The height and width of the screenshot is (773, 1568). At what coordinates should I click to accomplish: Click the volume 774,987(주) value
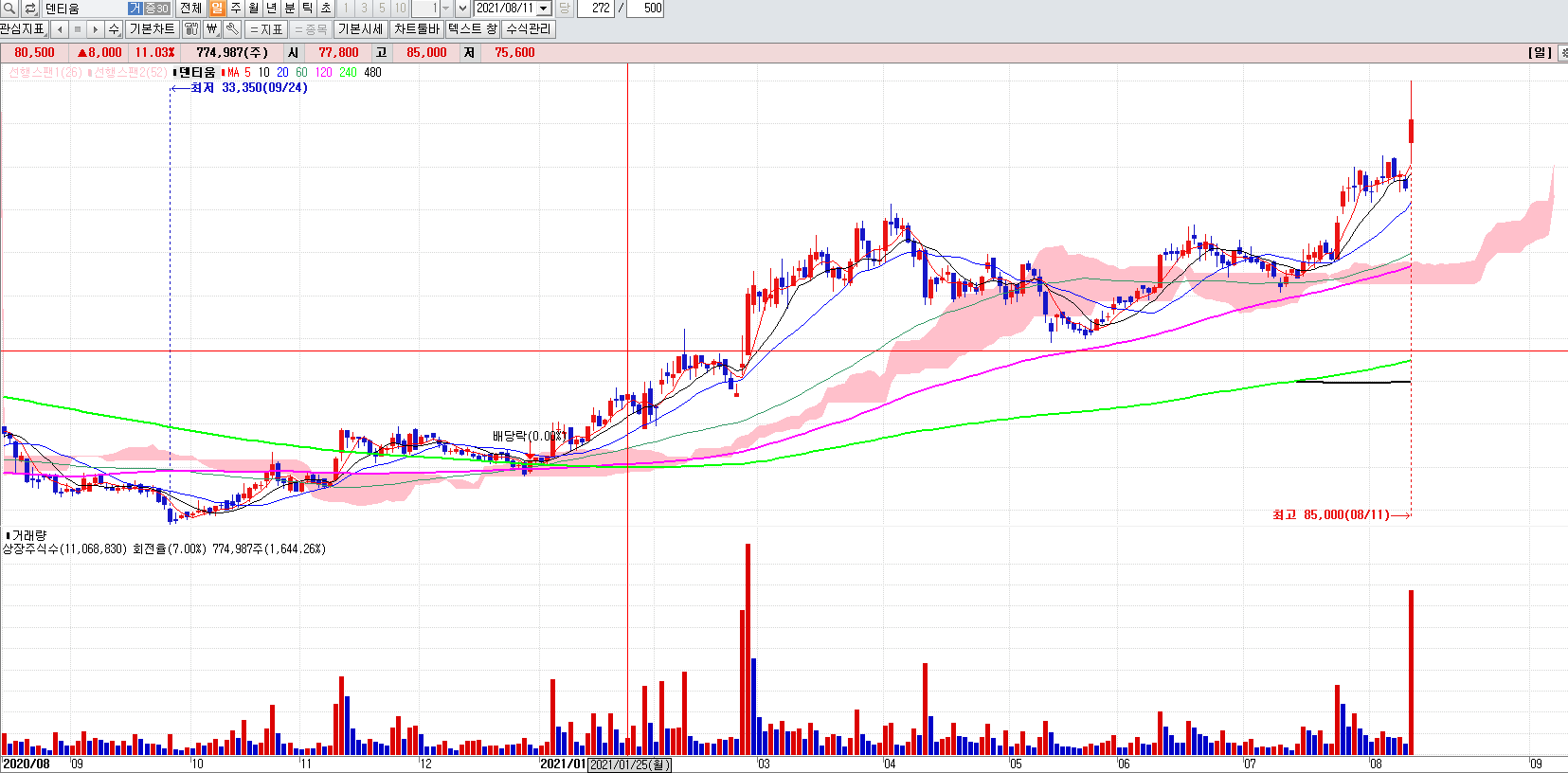click(232, 53)
